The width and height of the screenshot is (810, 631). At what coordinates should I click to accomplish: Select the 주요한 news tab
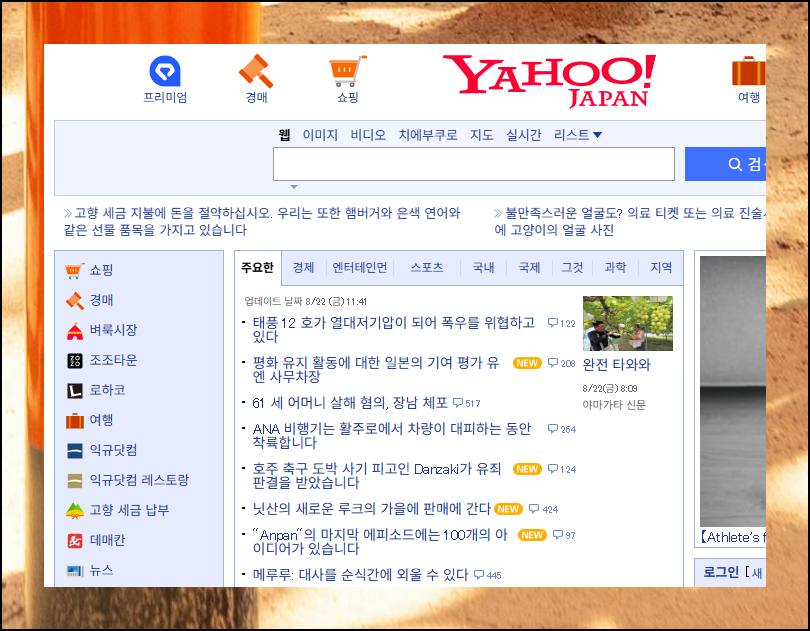coord(257,268)
